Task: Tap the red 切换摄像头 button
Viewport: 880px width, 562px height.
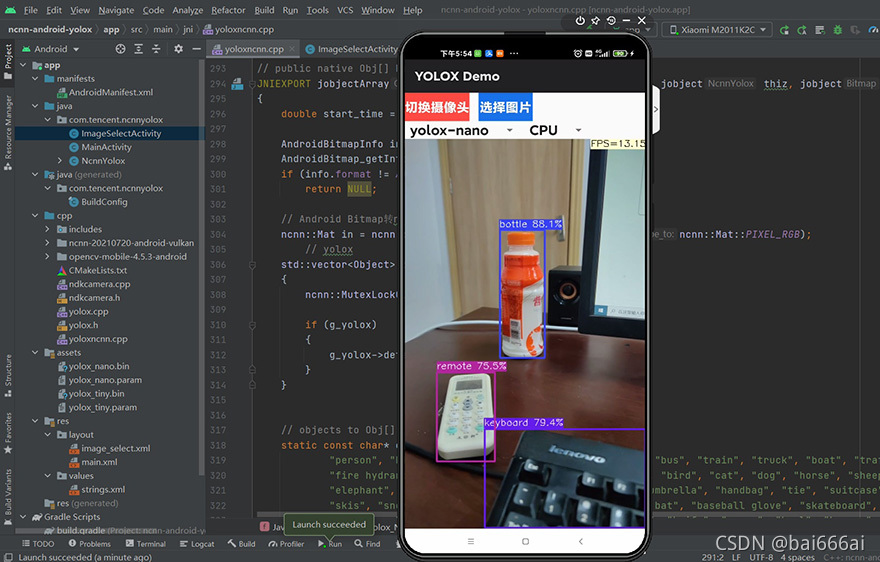Action: pyautogui.click(x=437, y=107)
